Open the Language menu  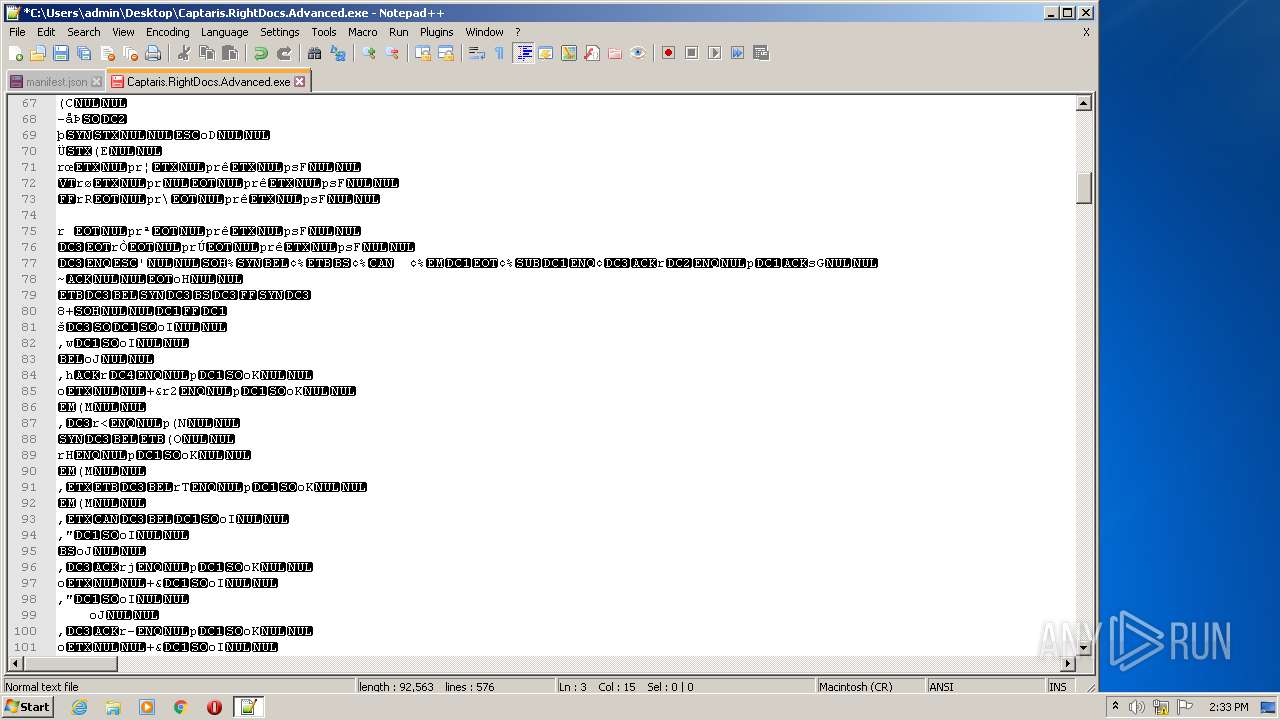(x=225, y=32)
